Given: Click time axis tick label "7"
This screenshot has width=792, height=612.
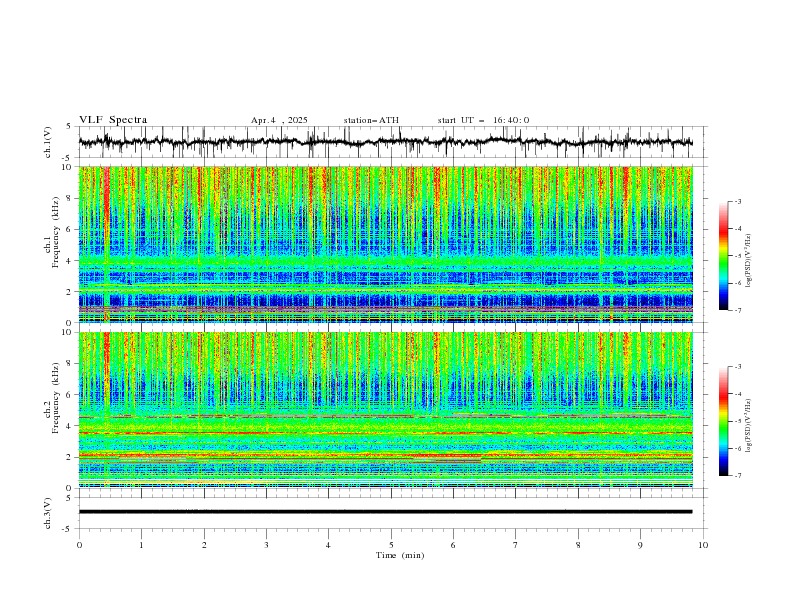Looking at the screenshot, I should coord(516,545).
